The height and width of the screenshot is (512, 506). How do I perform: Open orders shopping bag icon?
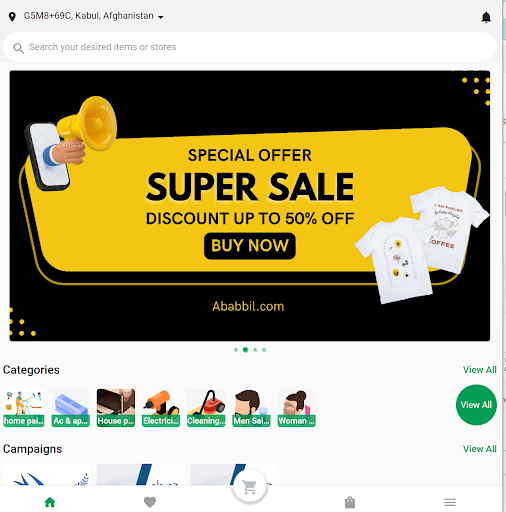(350, 502)
